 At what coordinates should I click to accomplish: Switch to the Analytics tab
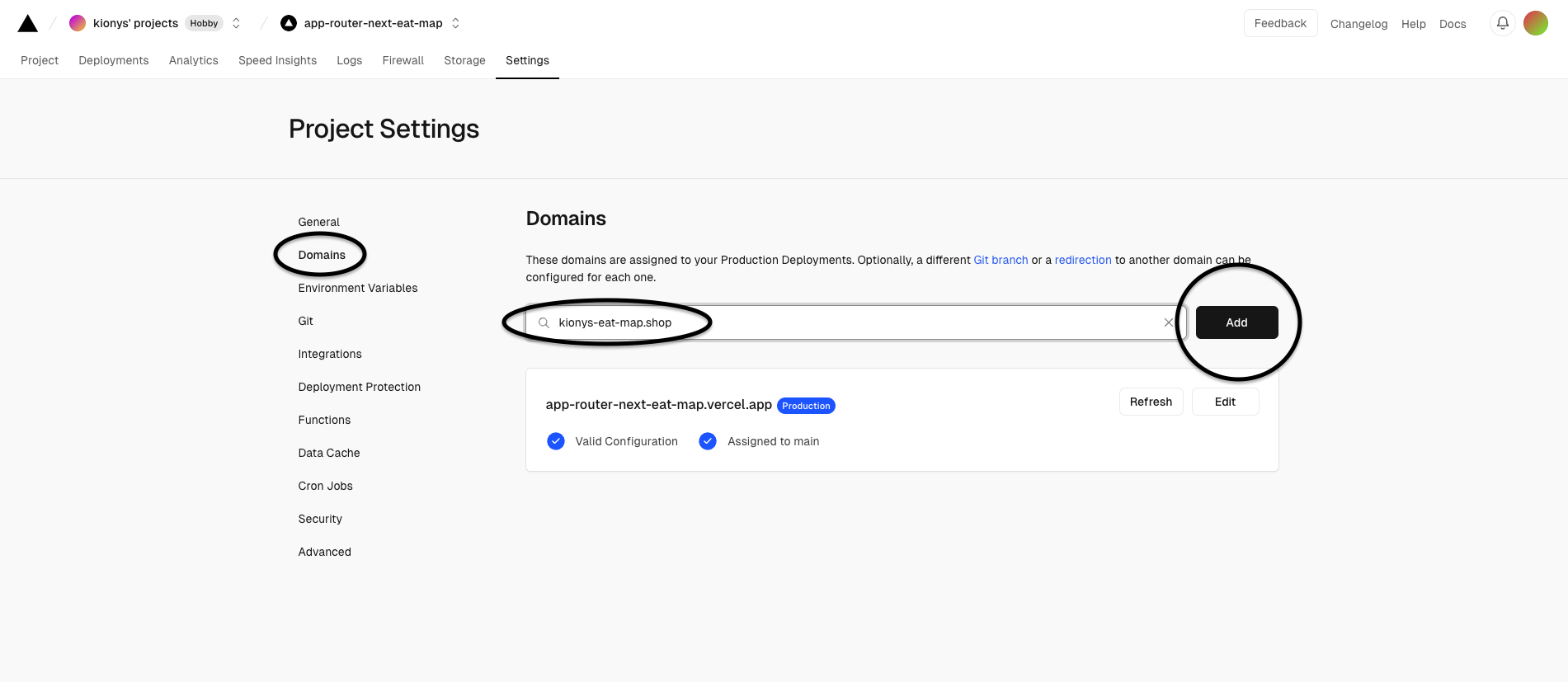(194, 60)
